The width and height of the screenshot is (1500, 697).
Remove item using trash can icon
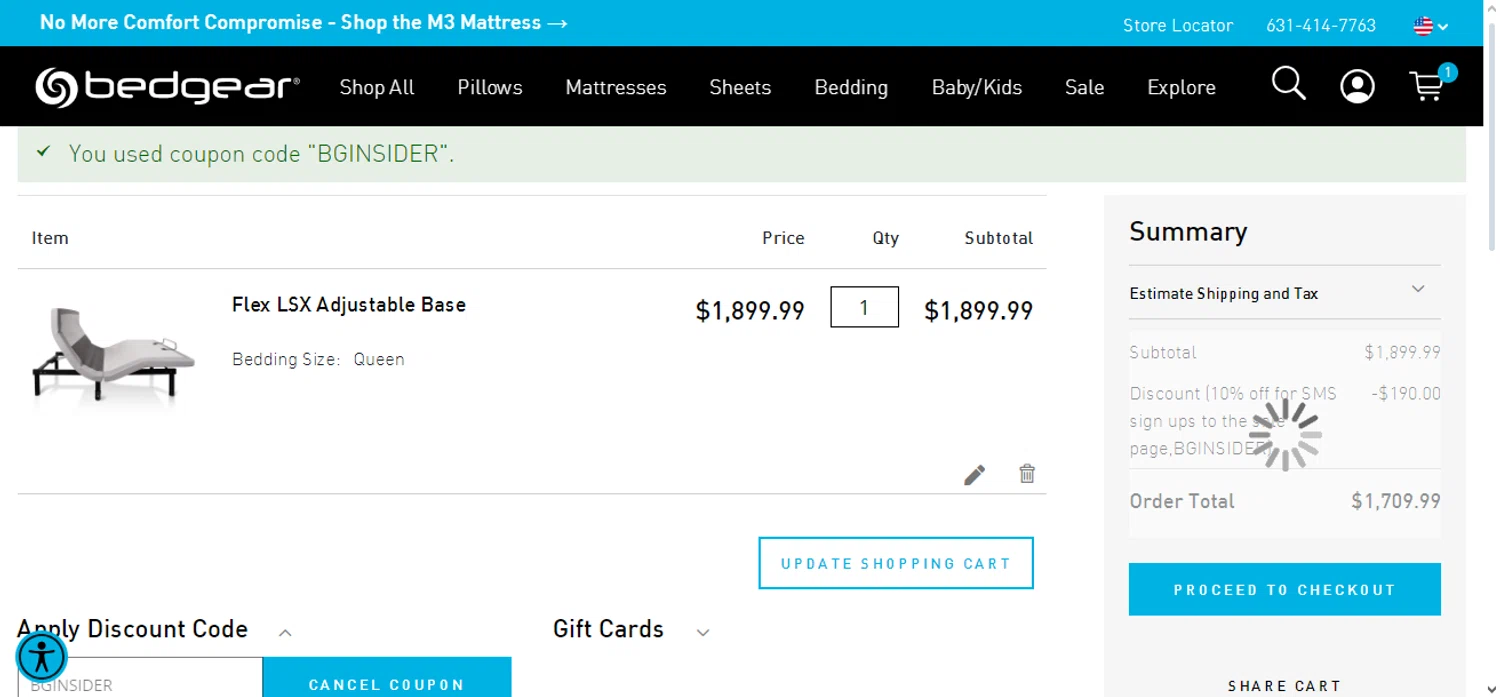(x=1027, y=474)
